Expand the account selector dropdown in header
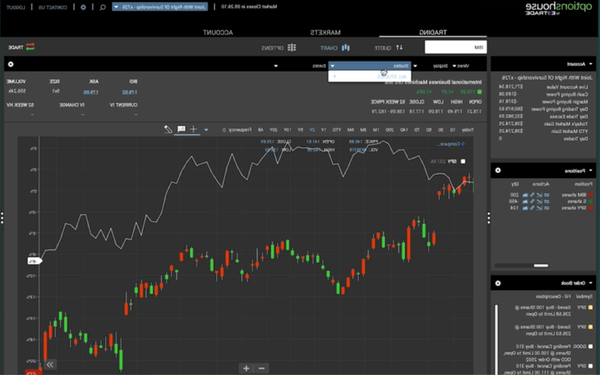This screenshot has height=375, width=600. click(x=160, y=7)
